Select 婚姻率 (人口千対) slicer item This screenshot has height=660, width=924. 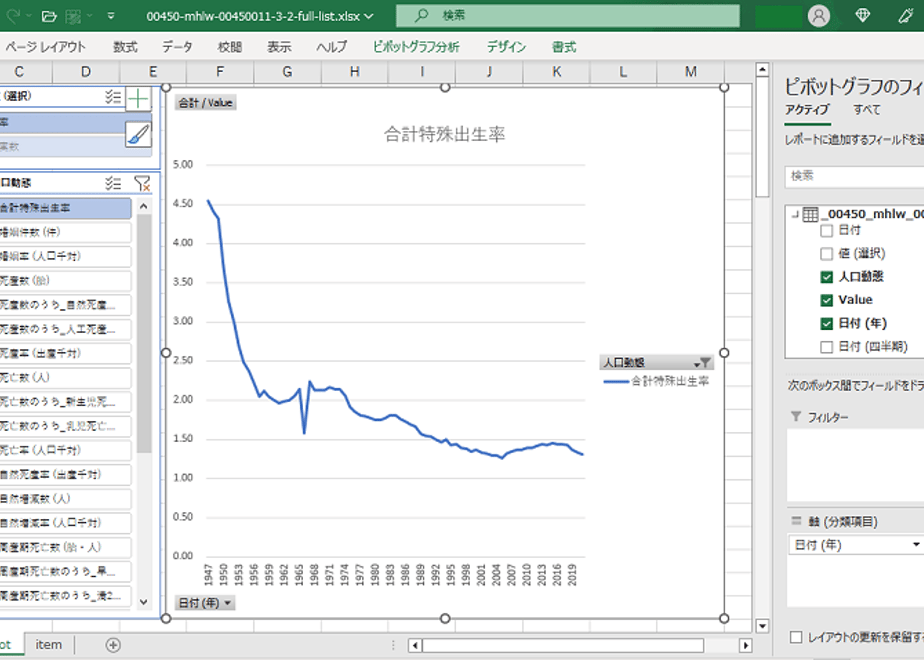click(65, 256)
